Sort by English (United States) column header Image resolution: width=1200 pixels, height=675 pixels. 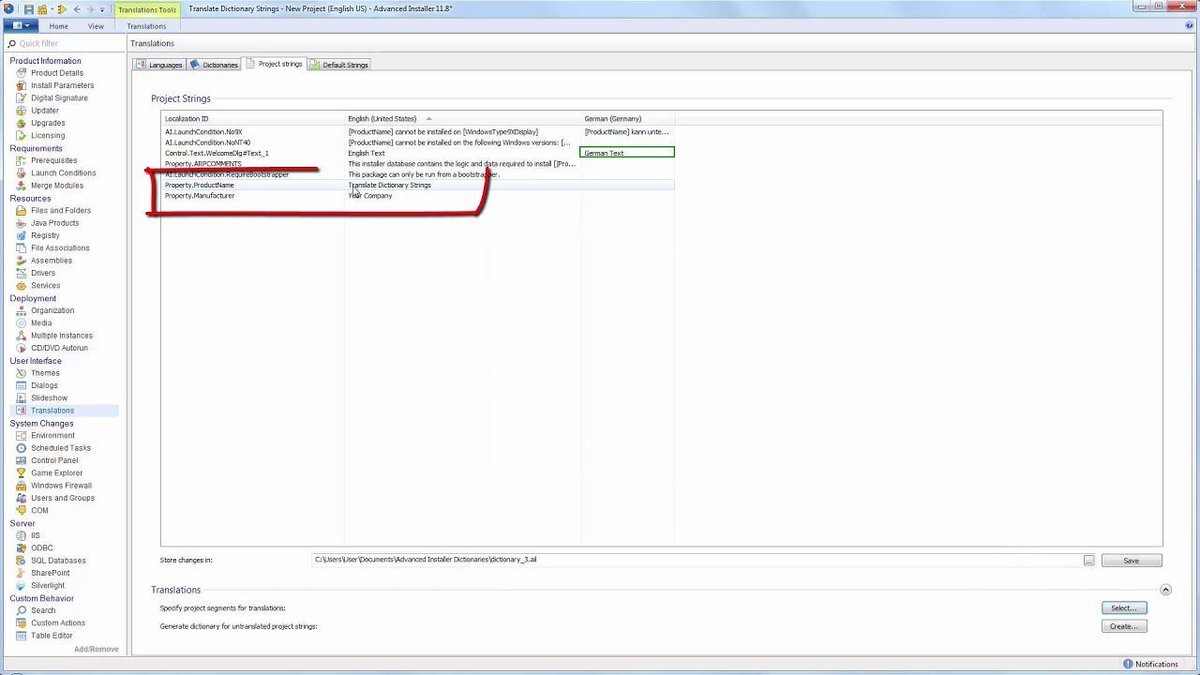(x=463, y=119)
